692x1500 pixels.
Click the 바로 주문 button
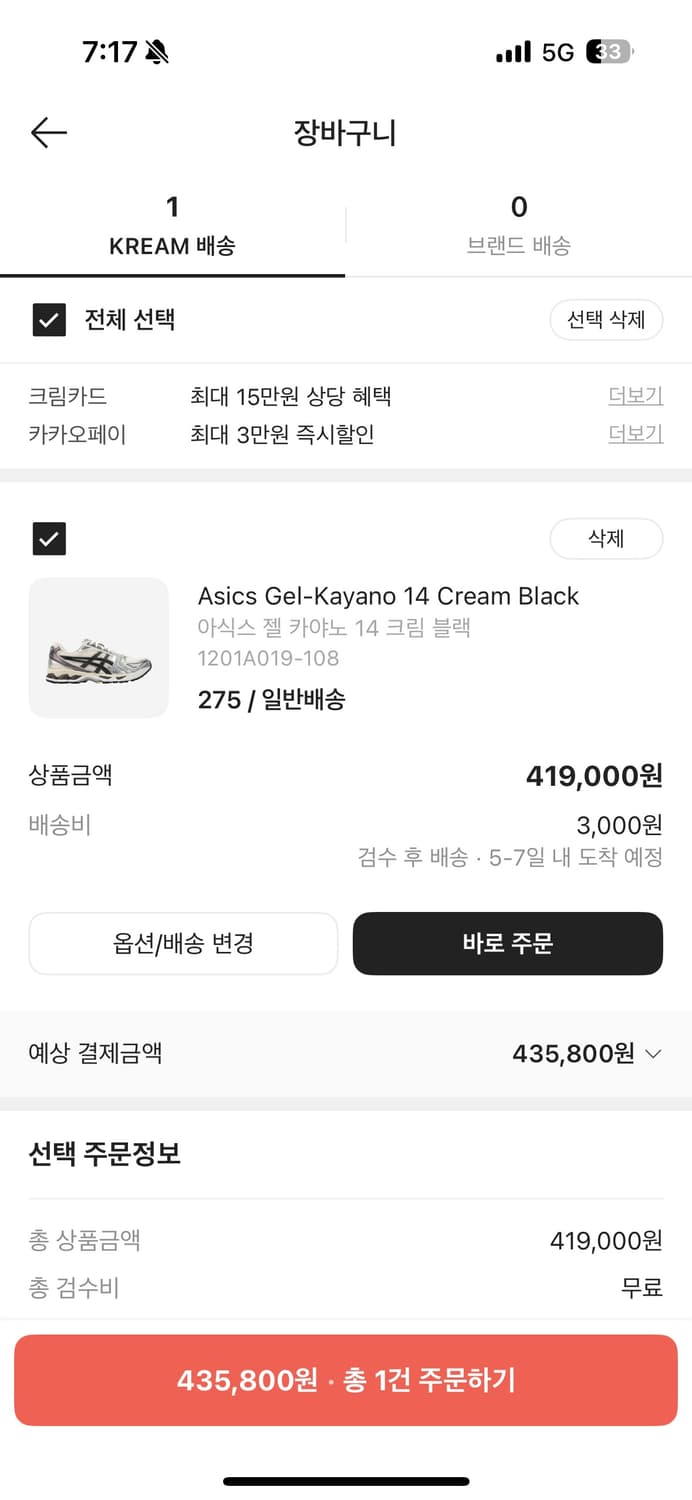(507, 943)
